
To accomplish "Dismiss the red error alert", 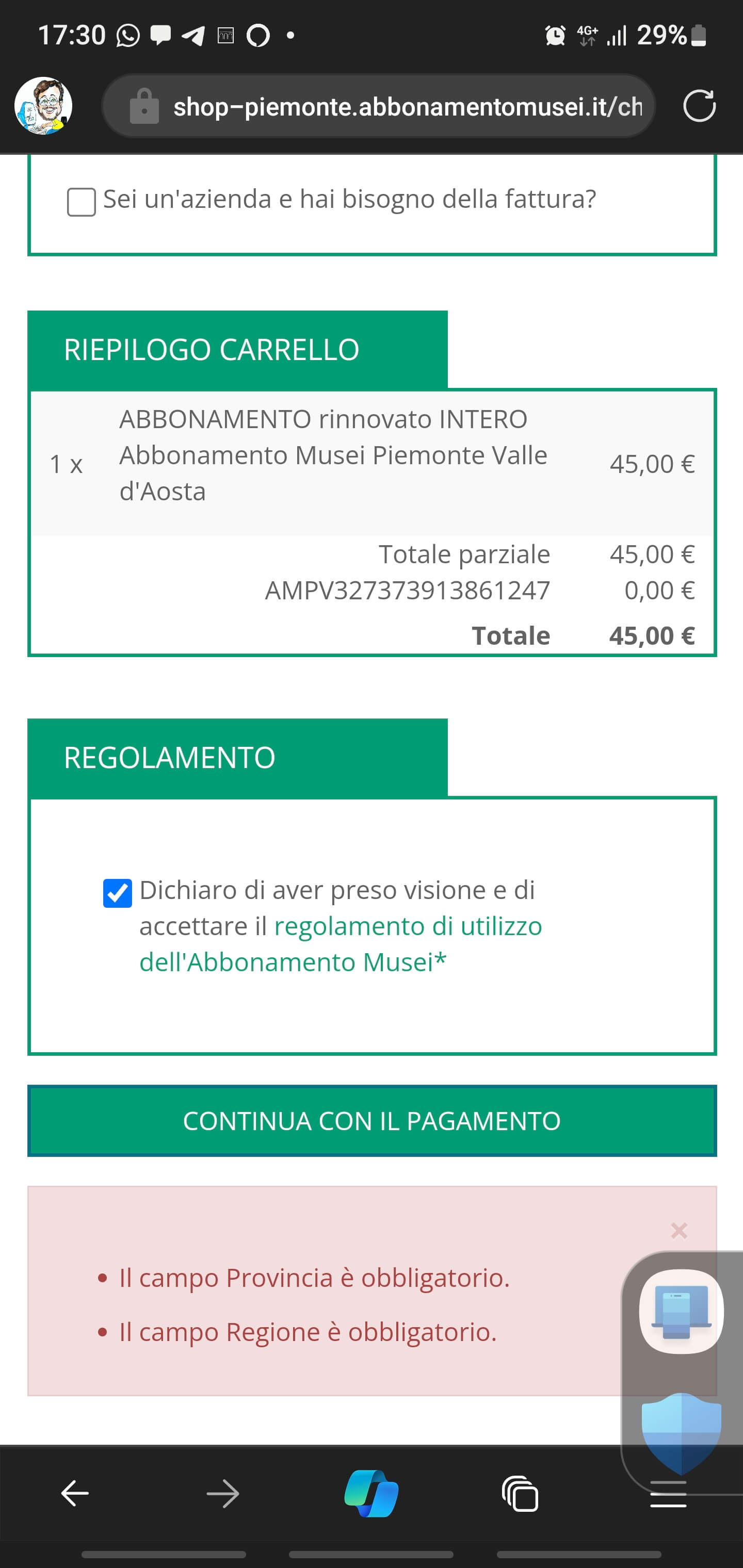I will coord(679,1231).
